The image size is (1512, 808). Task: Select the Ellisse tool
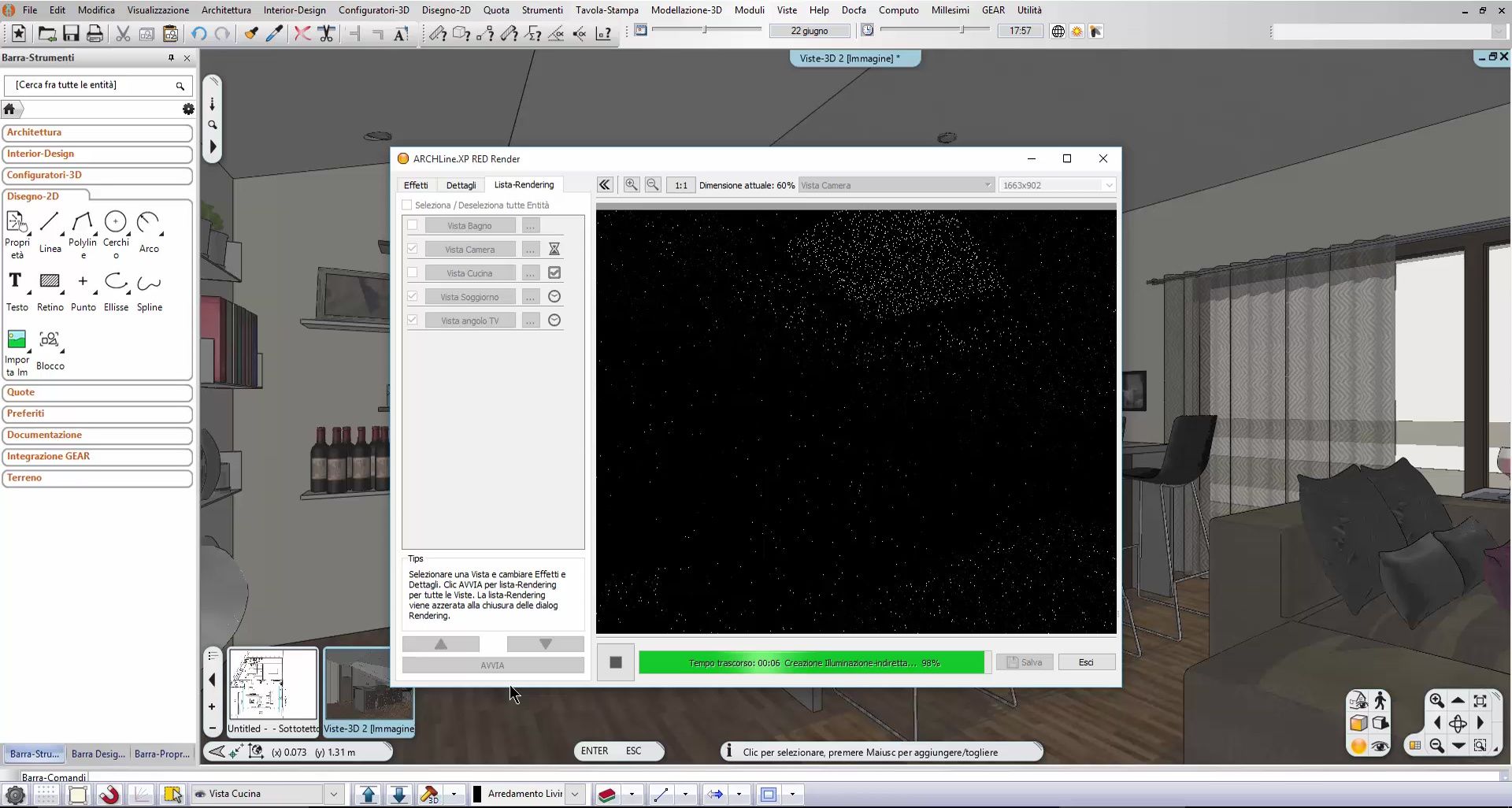[116, 291]
